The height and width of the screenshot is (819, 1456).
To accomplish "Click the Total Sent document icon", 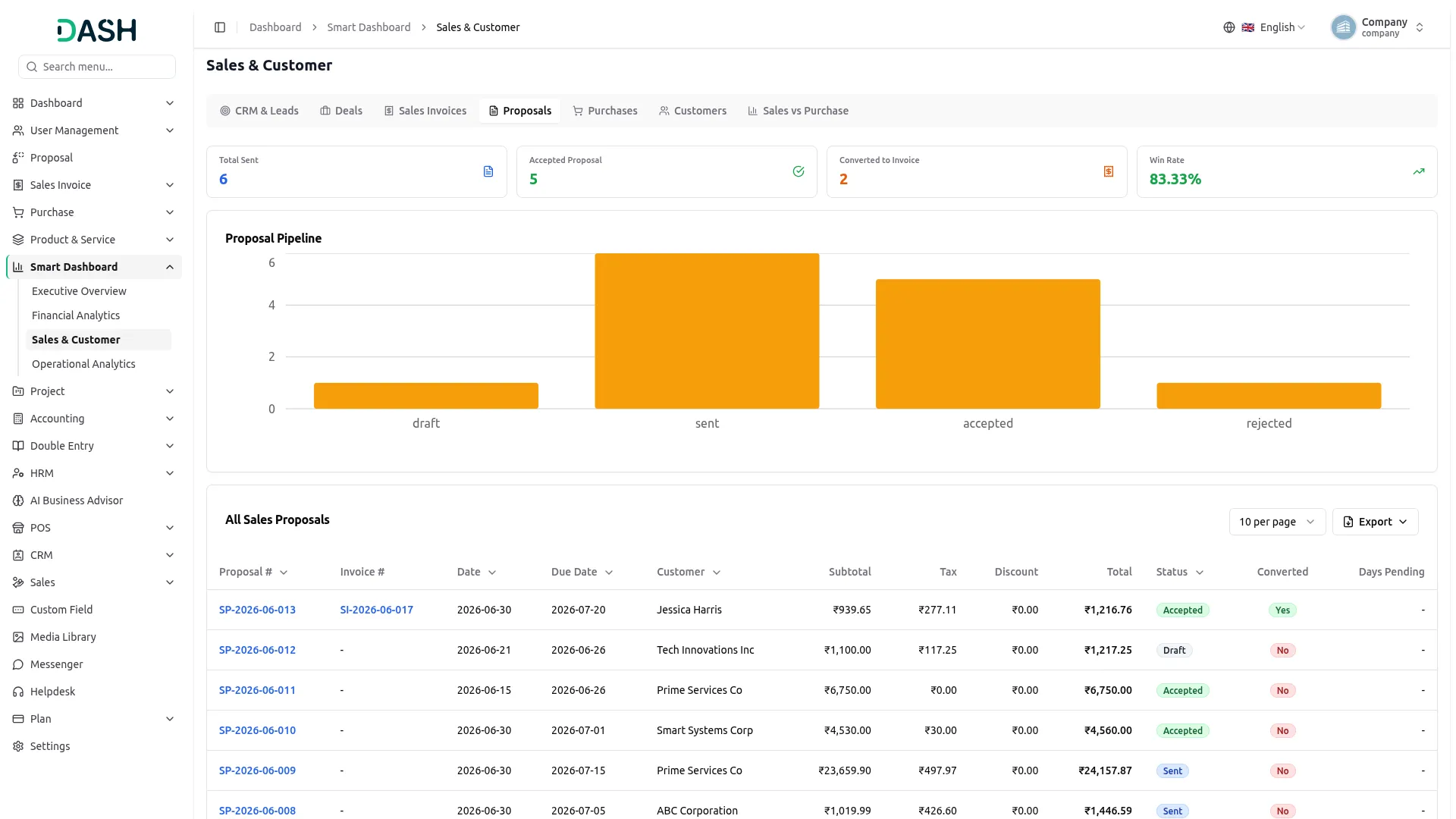I will (488, 171).
